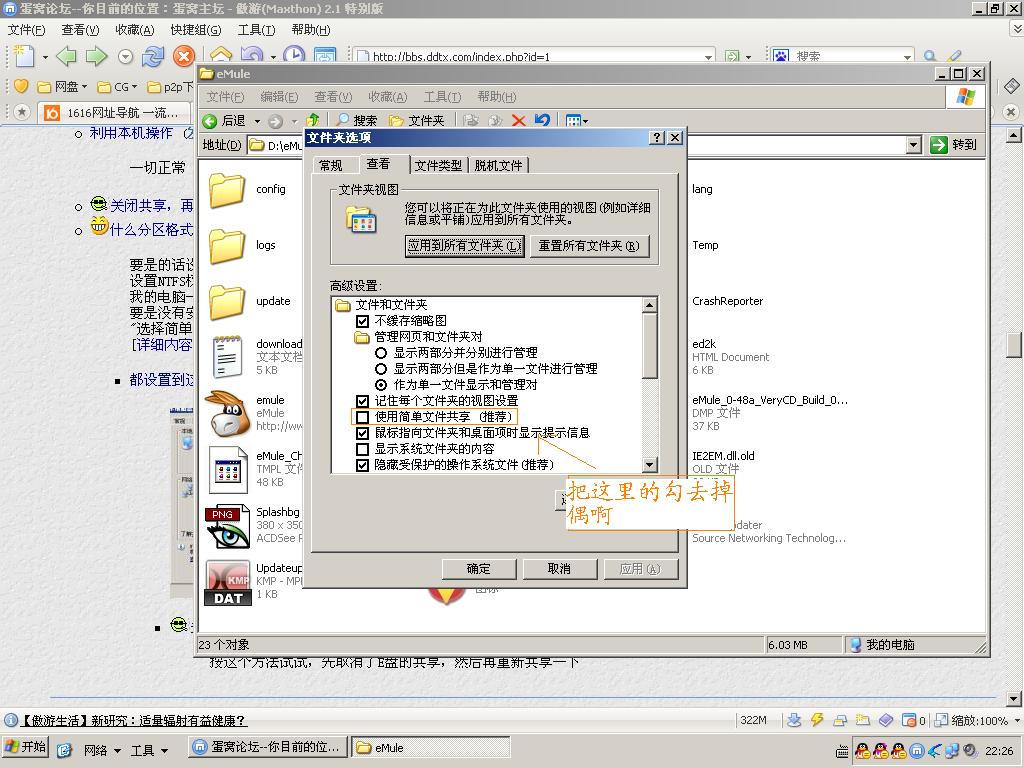This screenshot has width=1024, height=768.
Task: Switch to the '脱机文件' tab
Action: tap(498, 165)
